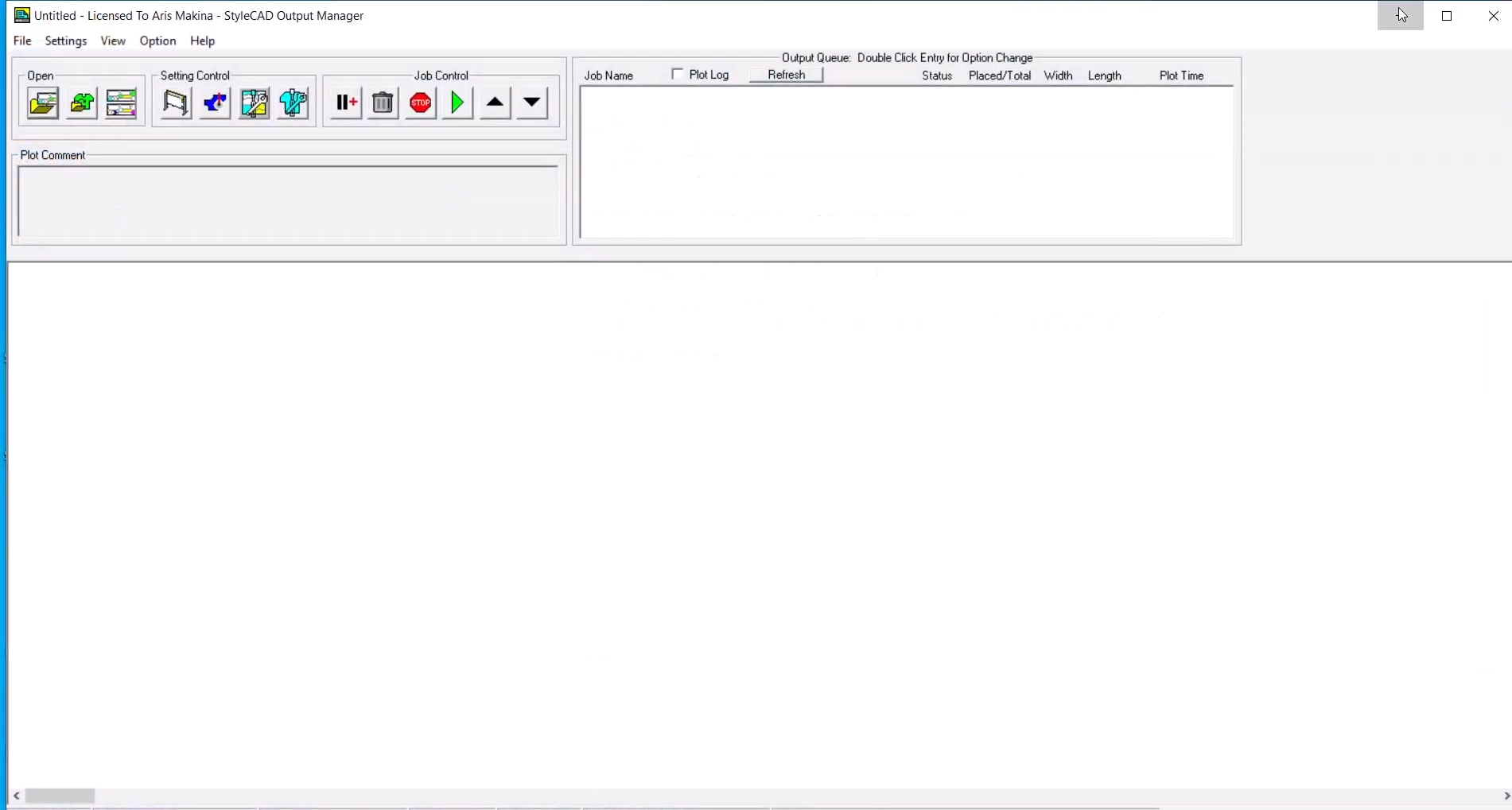Open the Settings menu
The height and width of the screenshot is (810, 1512).
click(x=65, y=41)
